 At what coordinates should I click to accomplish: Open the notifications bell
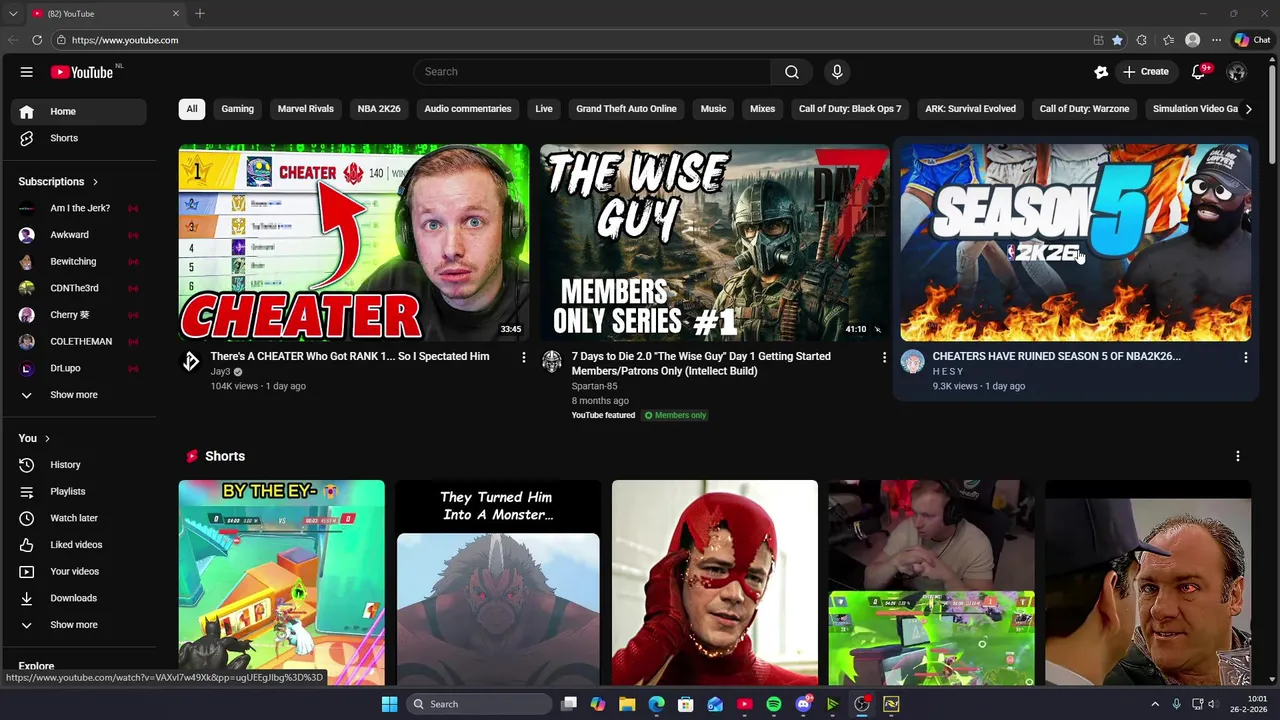(x=1199, y=72)
